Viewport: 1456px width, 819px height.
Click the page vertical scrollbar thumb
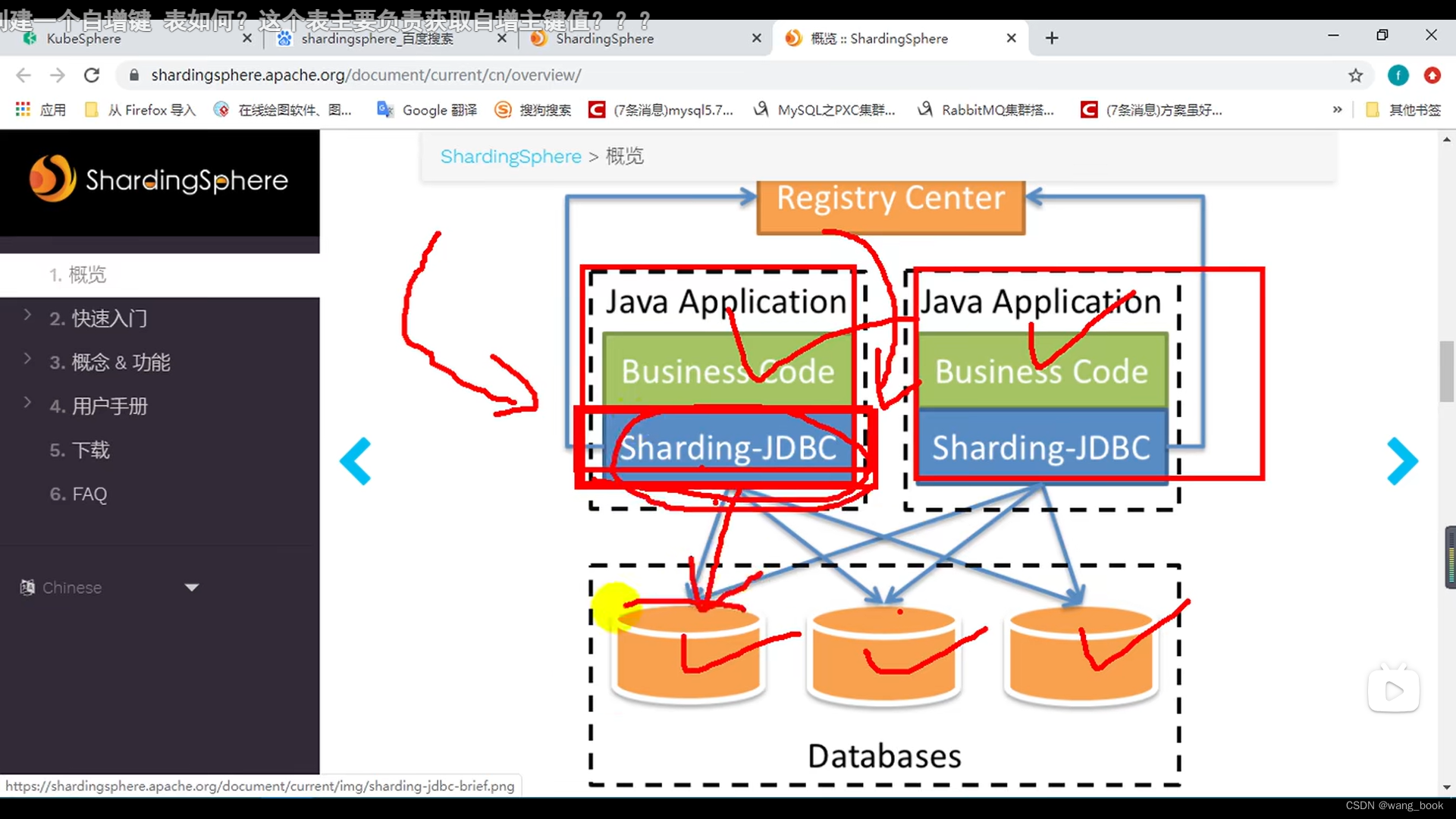[1447, 372]
